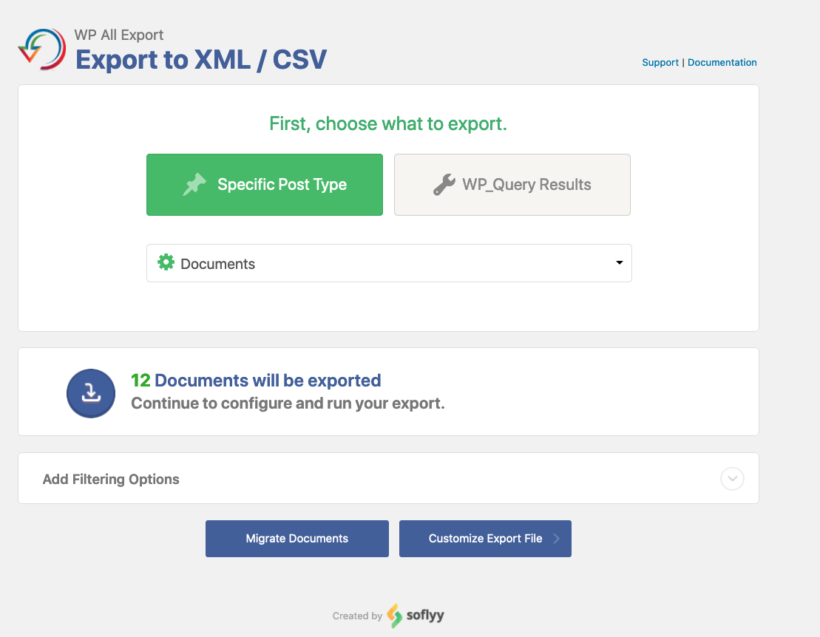Click the WP All Export logo icon

[41, 49]
